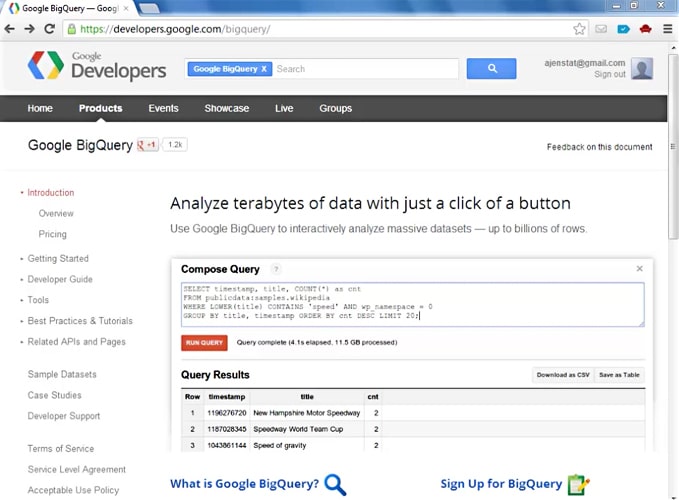Open the Sign Up for BigQuery link
The width and height of the screenshot is (679, 500).
pyautogui.click(x=501, y=484)
